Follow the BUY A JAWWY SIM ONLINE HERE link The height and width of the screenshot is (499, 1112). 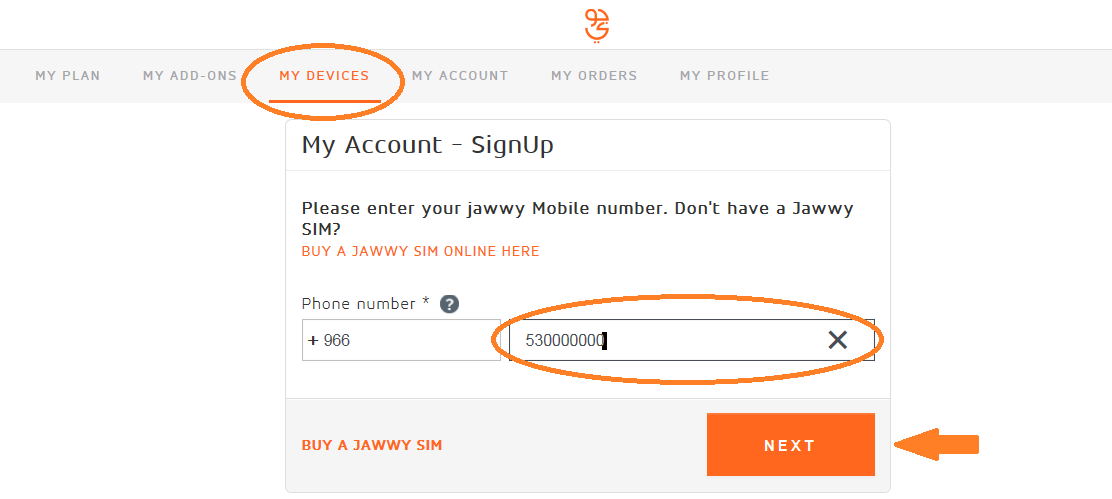pos(421,252)
